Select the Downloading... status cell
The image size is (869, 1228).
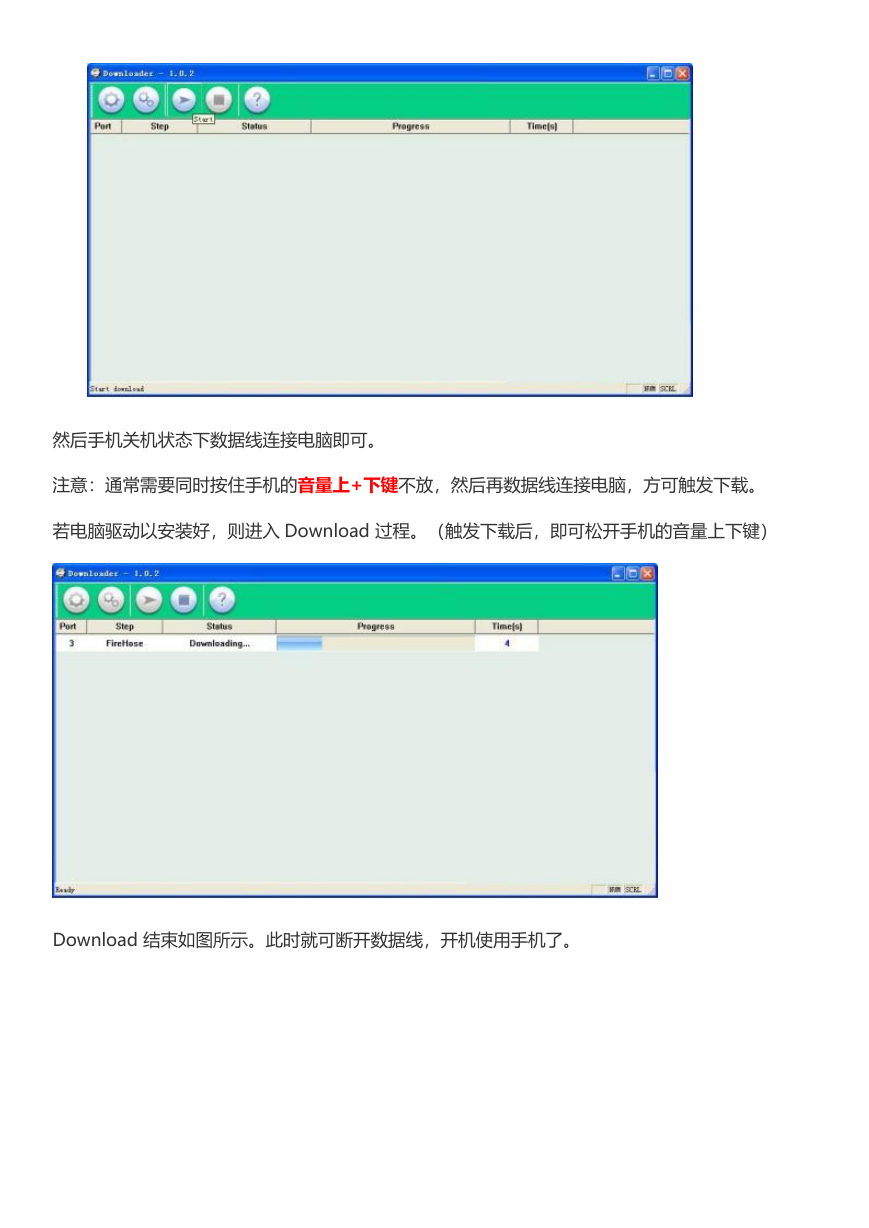click(219, 644)
